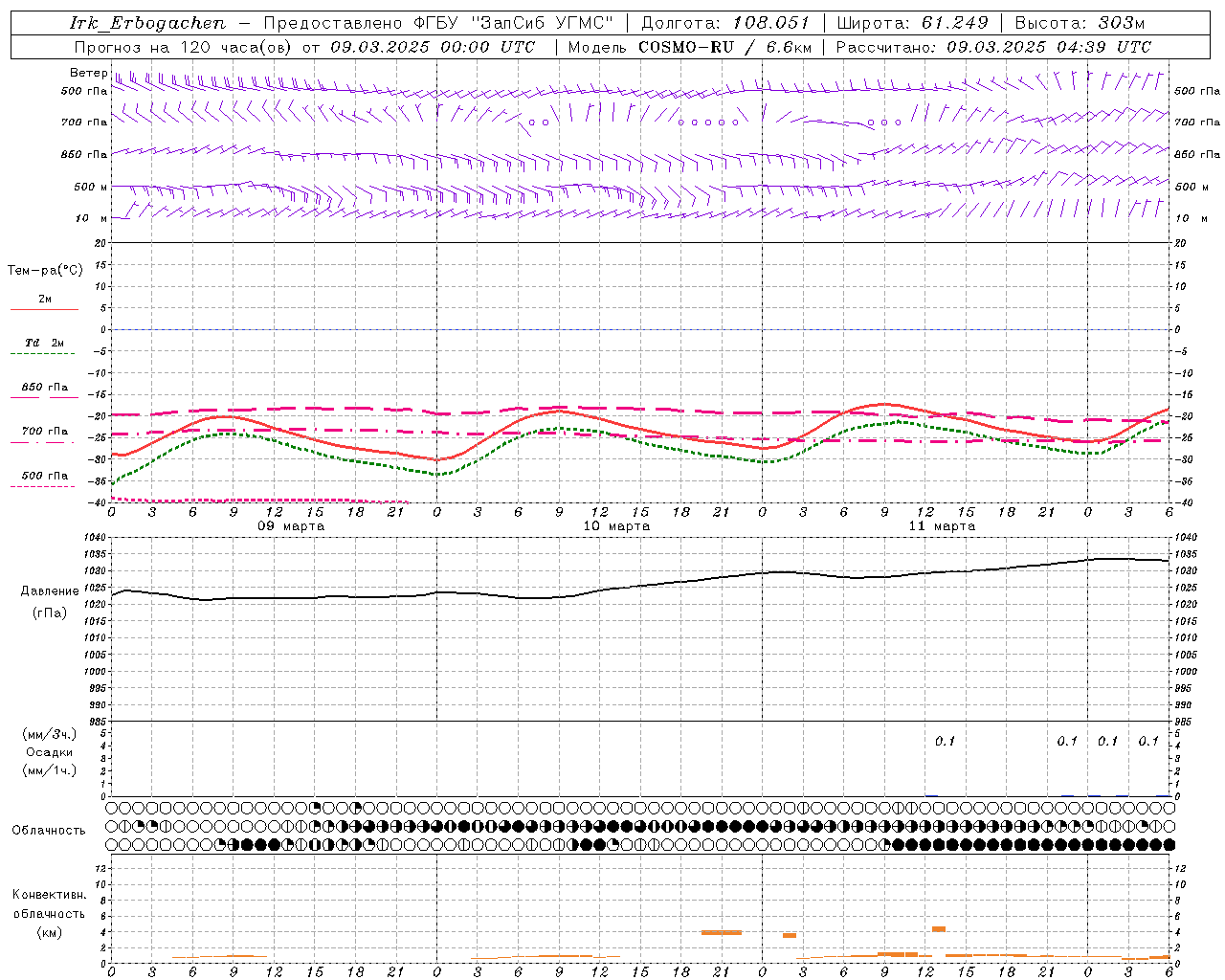Click the "(км)" unit label

click(49, 932)
